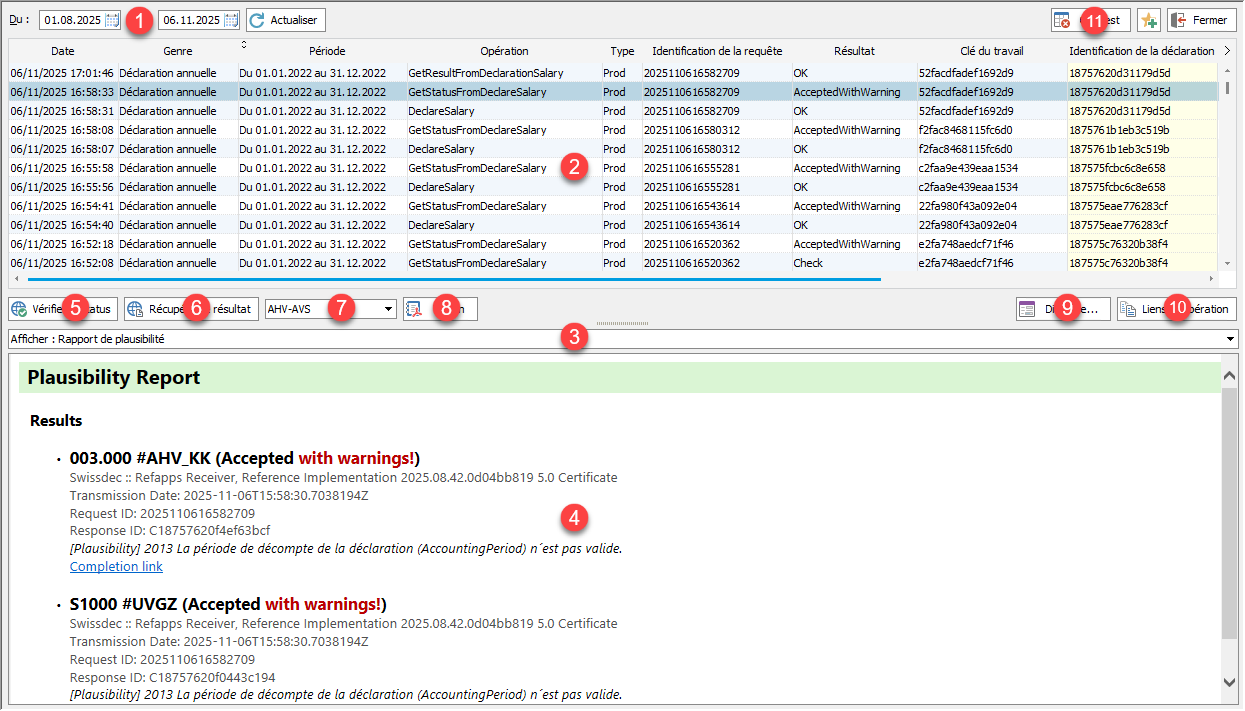The height and width of the screenshot is (711, 1245).
Task: Click the start date input field
Action: [x=72, y=20]
